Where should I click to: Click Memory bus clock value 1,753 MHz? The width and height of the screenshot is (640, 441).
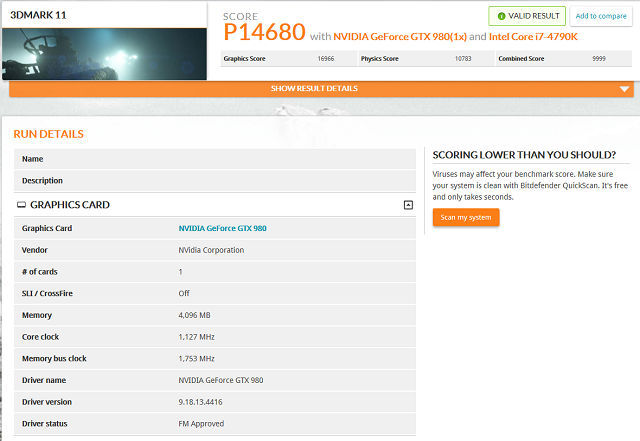pos(196,359)
